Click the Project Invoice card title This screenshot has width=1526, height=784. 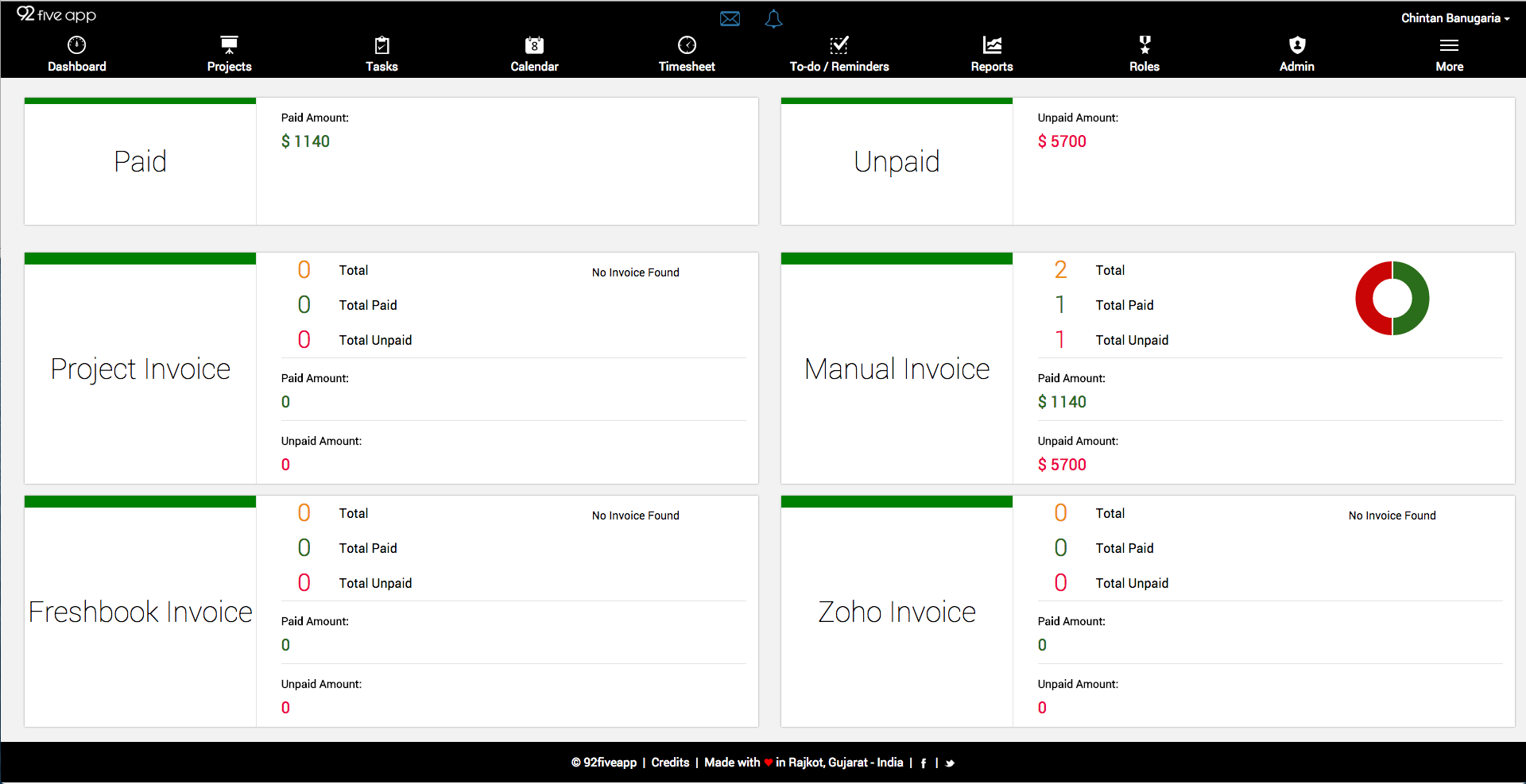(140, 369)
